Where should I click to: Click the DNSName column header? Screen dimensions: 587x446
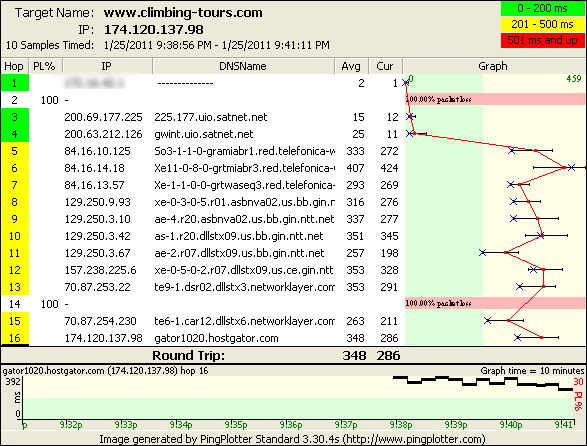tap(243, 66)
